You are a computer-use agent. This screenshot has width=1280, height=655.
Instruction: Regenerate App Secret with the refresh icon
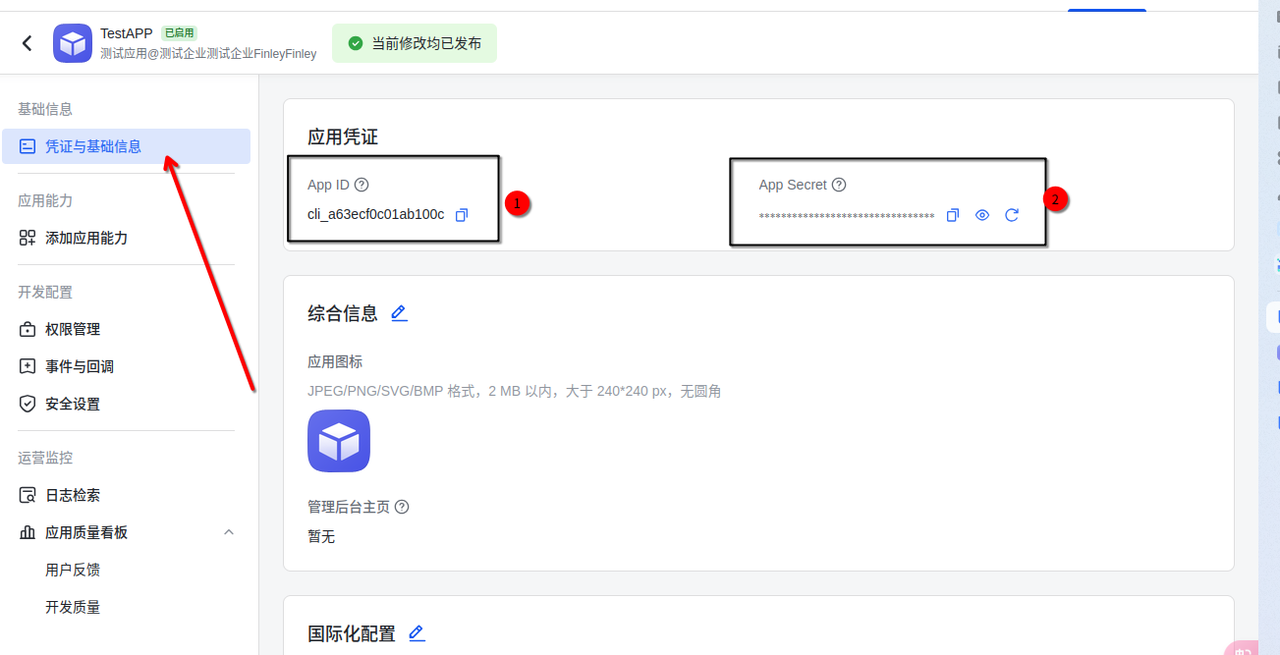coord(1012,214)
